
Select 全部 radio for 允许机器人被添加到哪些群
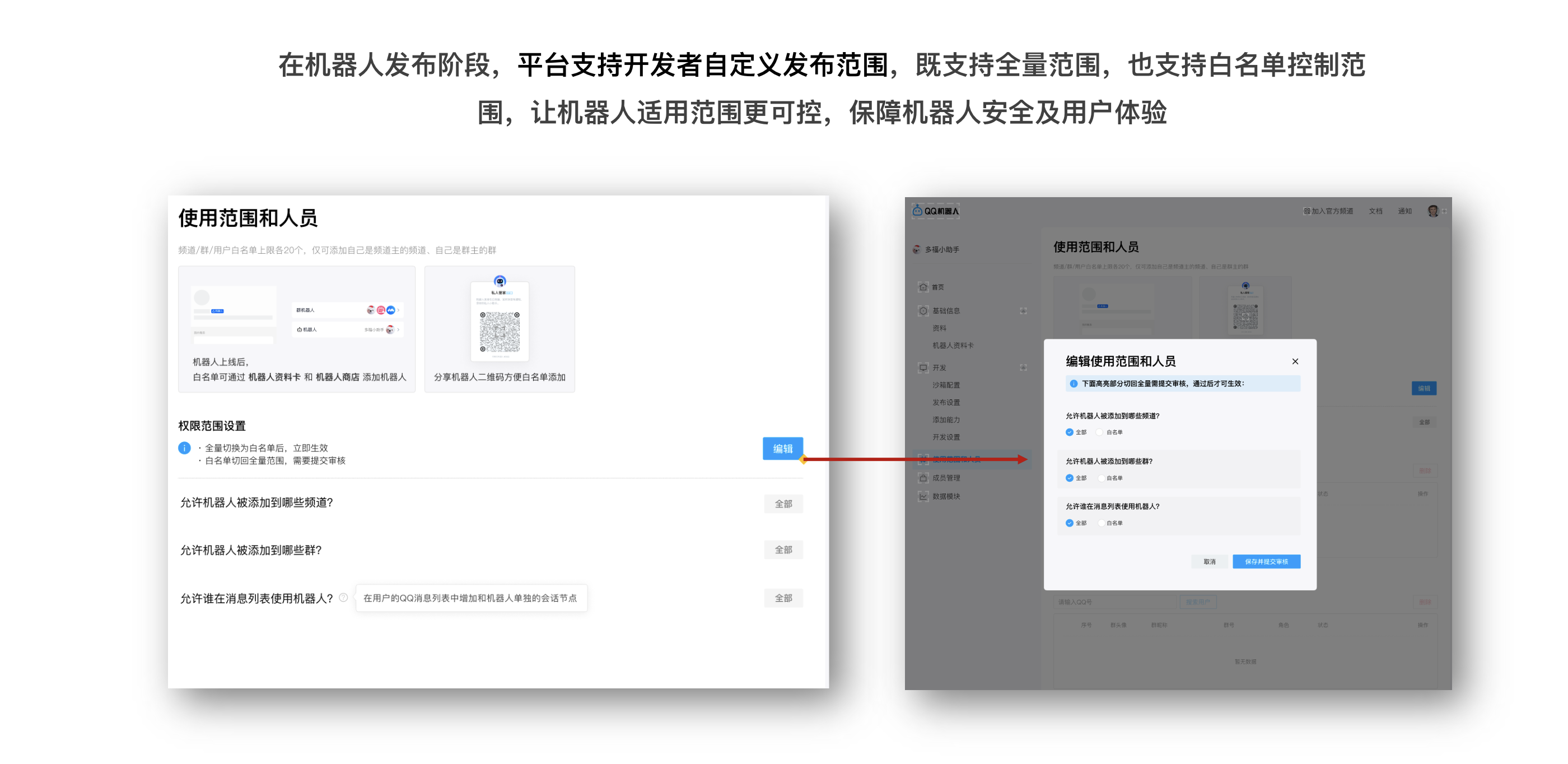click(x=1069, y=478)
